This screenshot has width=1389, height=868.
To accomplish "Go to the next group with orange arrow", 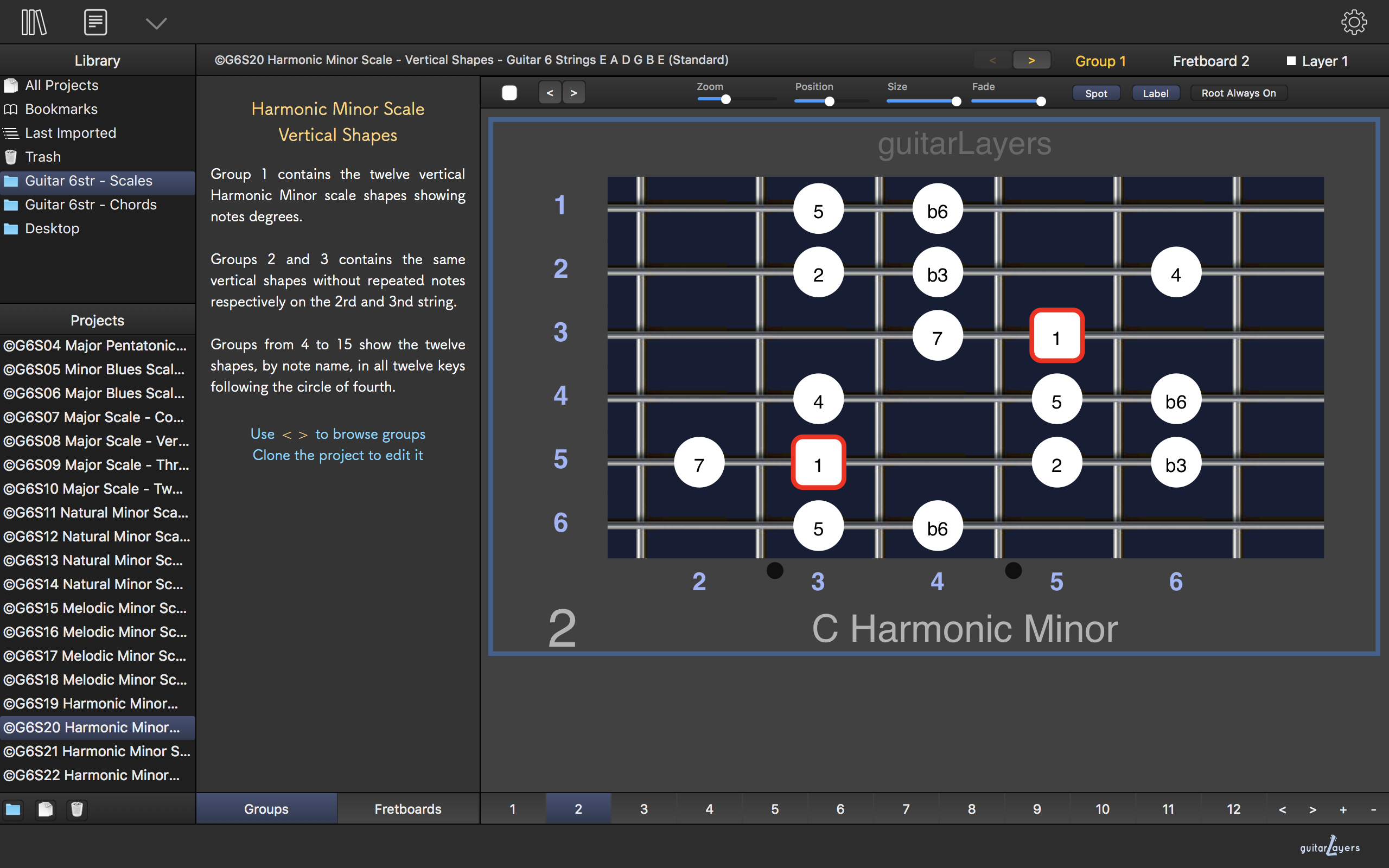I will click(1031, 60).
